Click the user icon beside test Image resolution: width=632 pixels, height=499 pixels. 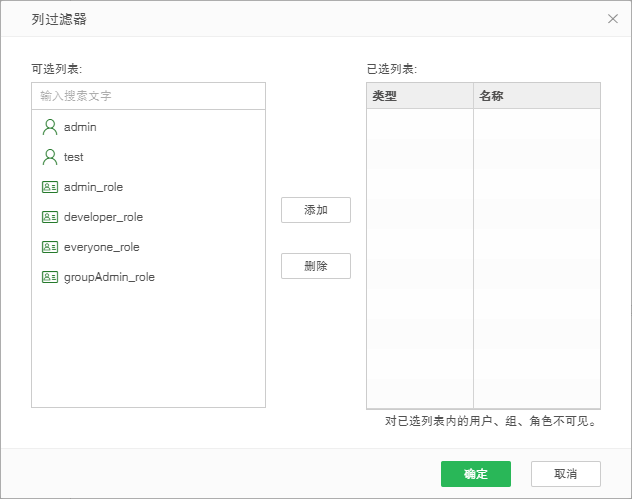coord(50,157)
